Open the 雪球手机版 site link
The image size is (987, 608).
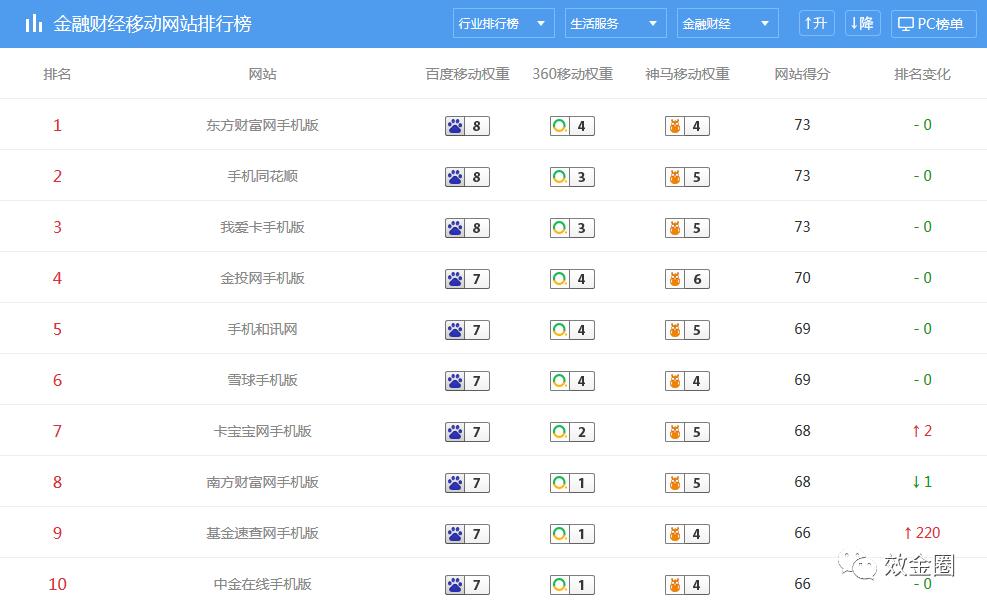point(262,380)
